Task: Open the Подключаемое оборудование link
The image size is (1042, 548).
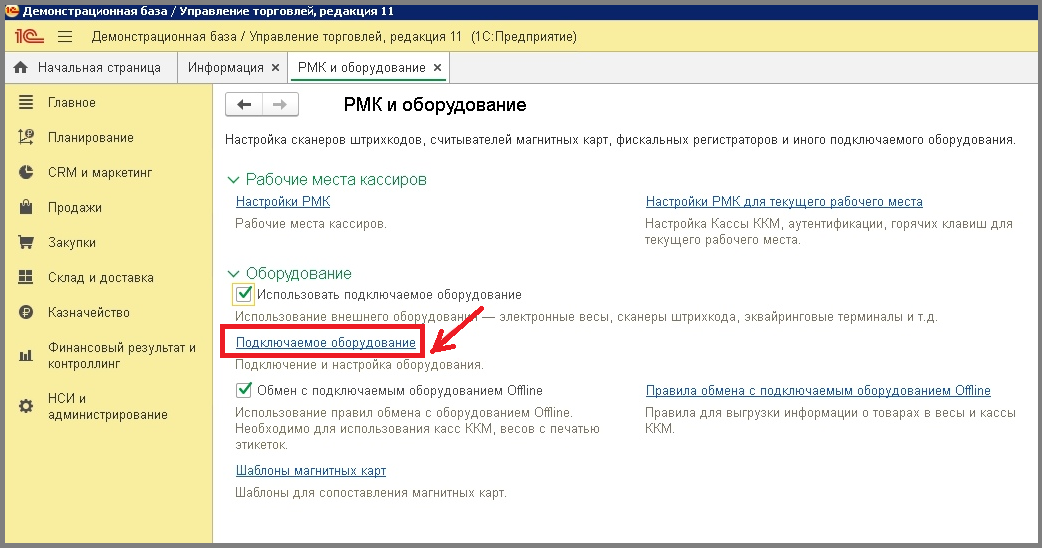Action: 326,342
